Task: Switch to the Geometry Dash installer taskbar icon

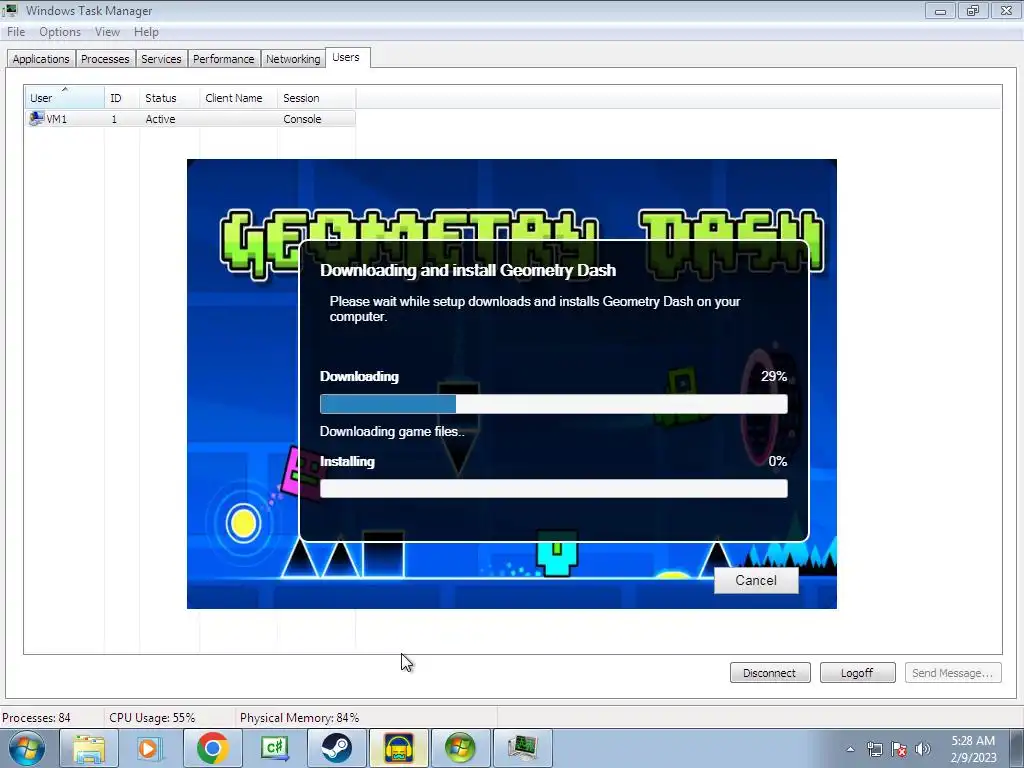Action: pyautogui.click(x=398, y=748)
